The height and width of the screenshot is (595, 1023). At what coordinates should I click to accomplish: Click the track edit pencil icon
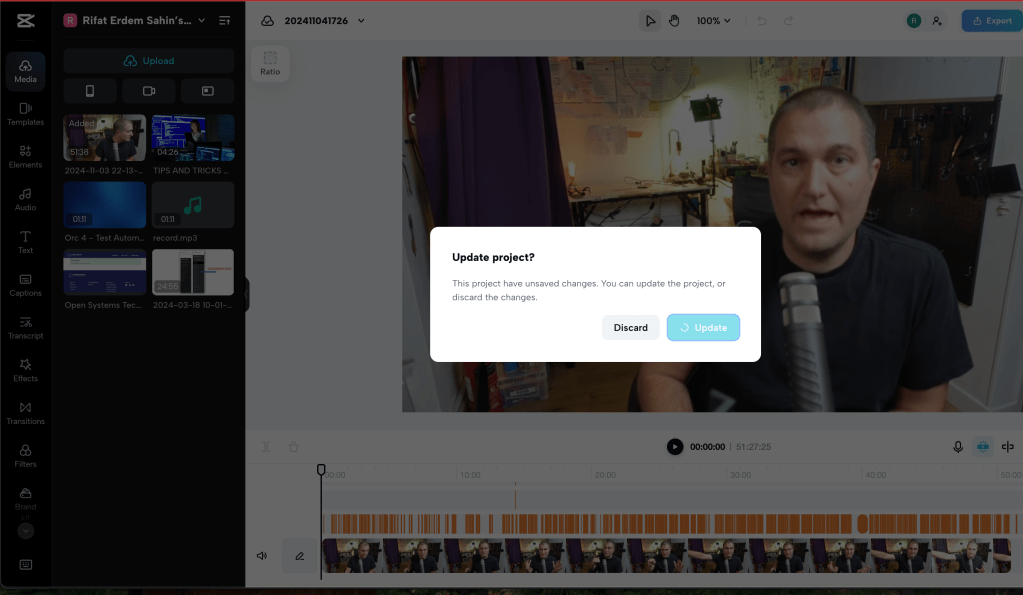(299, 556)
